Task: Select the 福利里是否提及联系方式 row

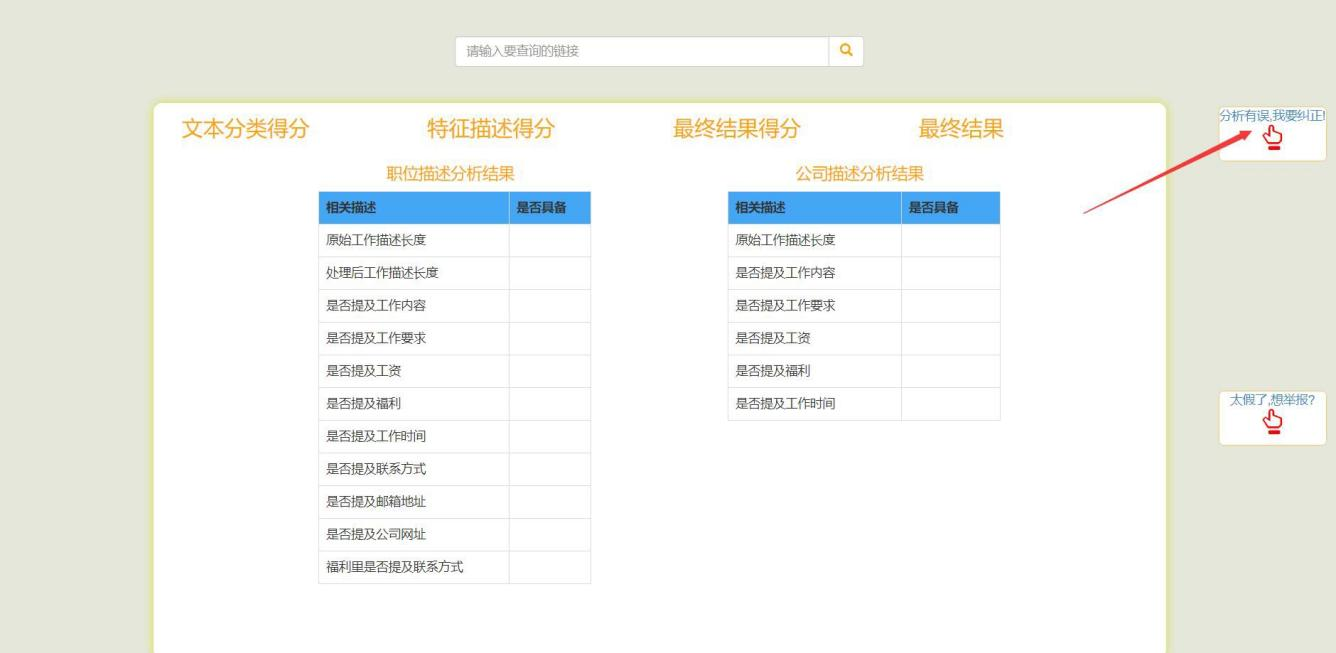Action: pos(455,567)
